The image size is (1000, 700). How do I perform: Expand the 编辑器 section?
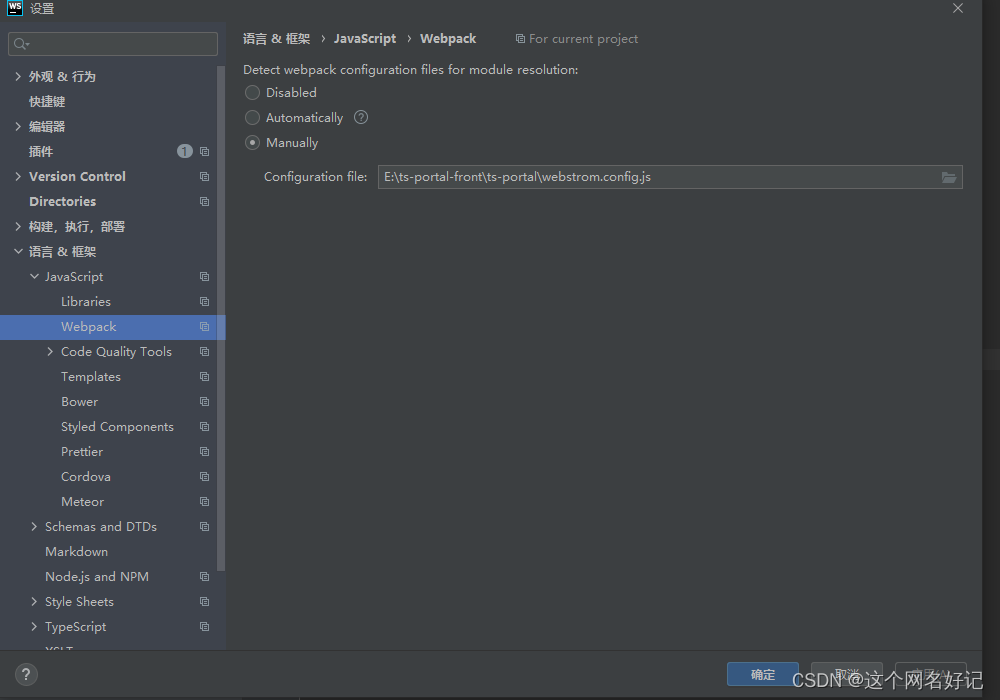pyautogui.click(x=18, y=126)
